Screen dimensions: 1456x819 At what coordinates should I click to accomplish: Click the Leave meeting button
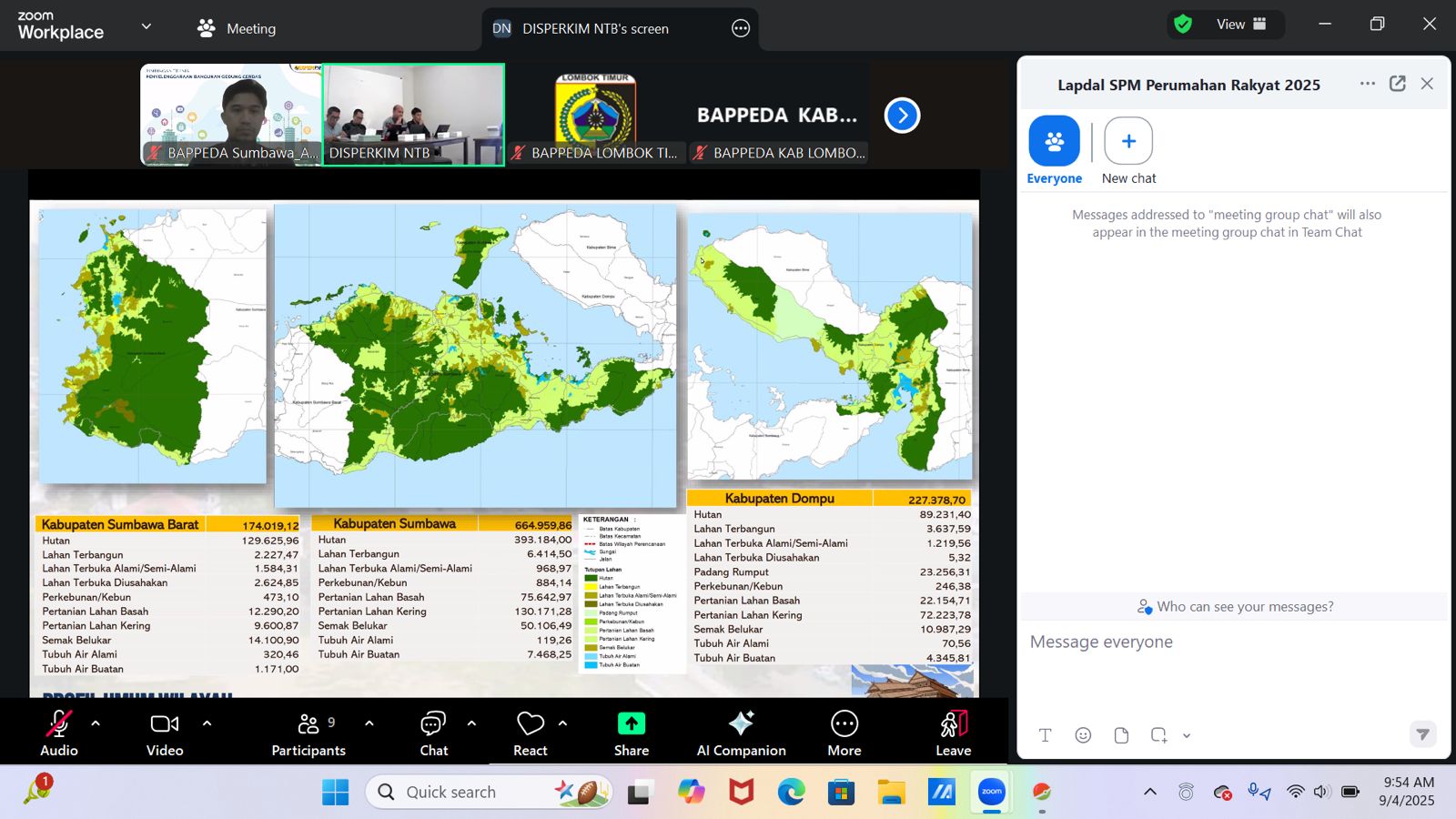(953, 733)
